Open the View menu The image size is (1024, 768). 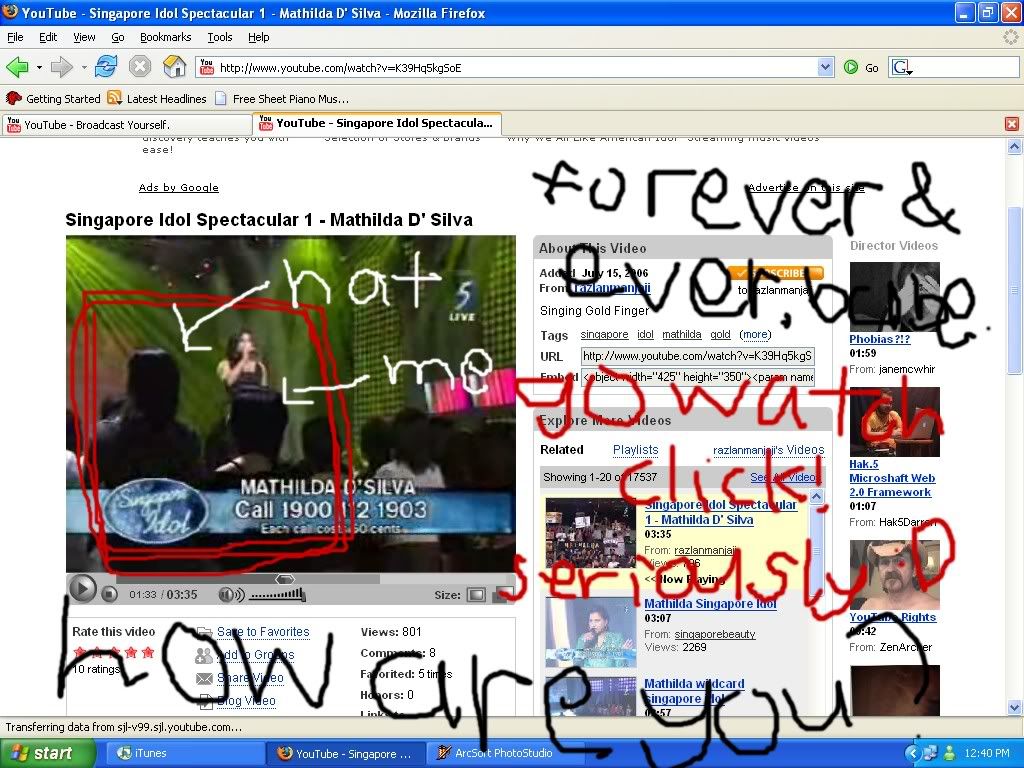pyautogui.click(x=84, y=37)
